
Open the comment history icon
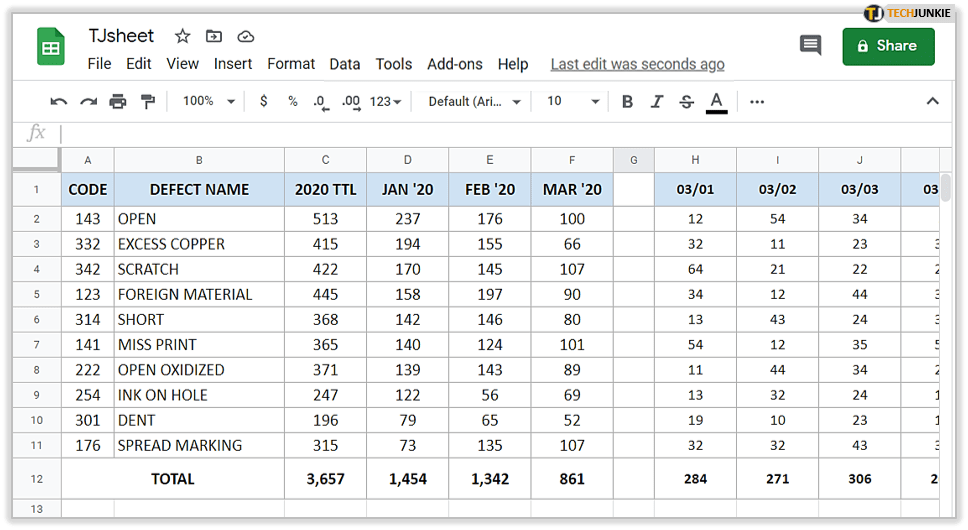coord(810,46)
